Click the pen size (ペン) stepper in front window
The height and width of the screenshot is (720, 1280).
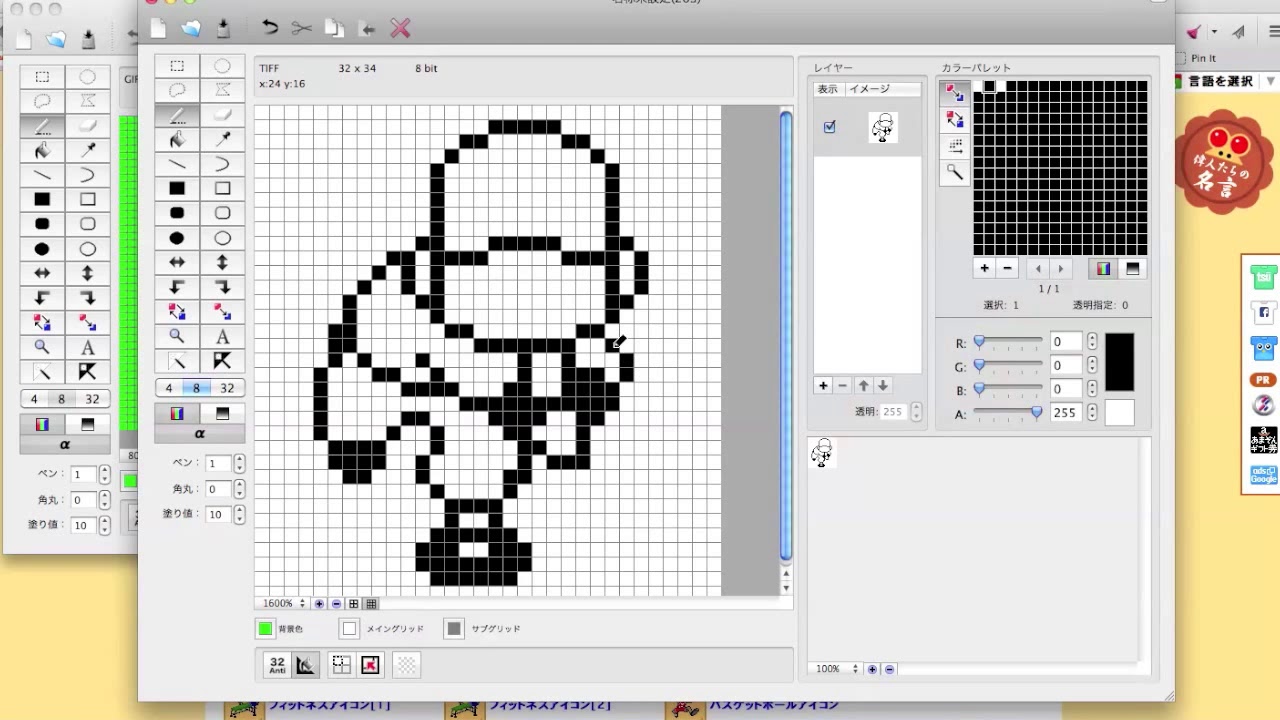coord(239,464)
